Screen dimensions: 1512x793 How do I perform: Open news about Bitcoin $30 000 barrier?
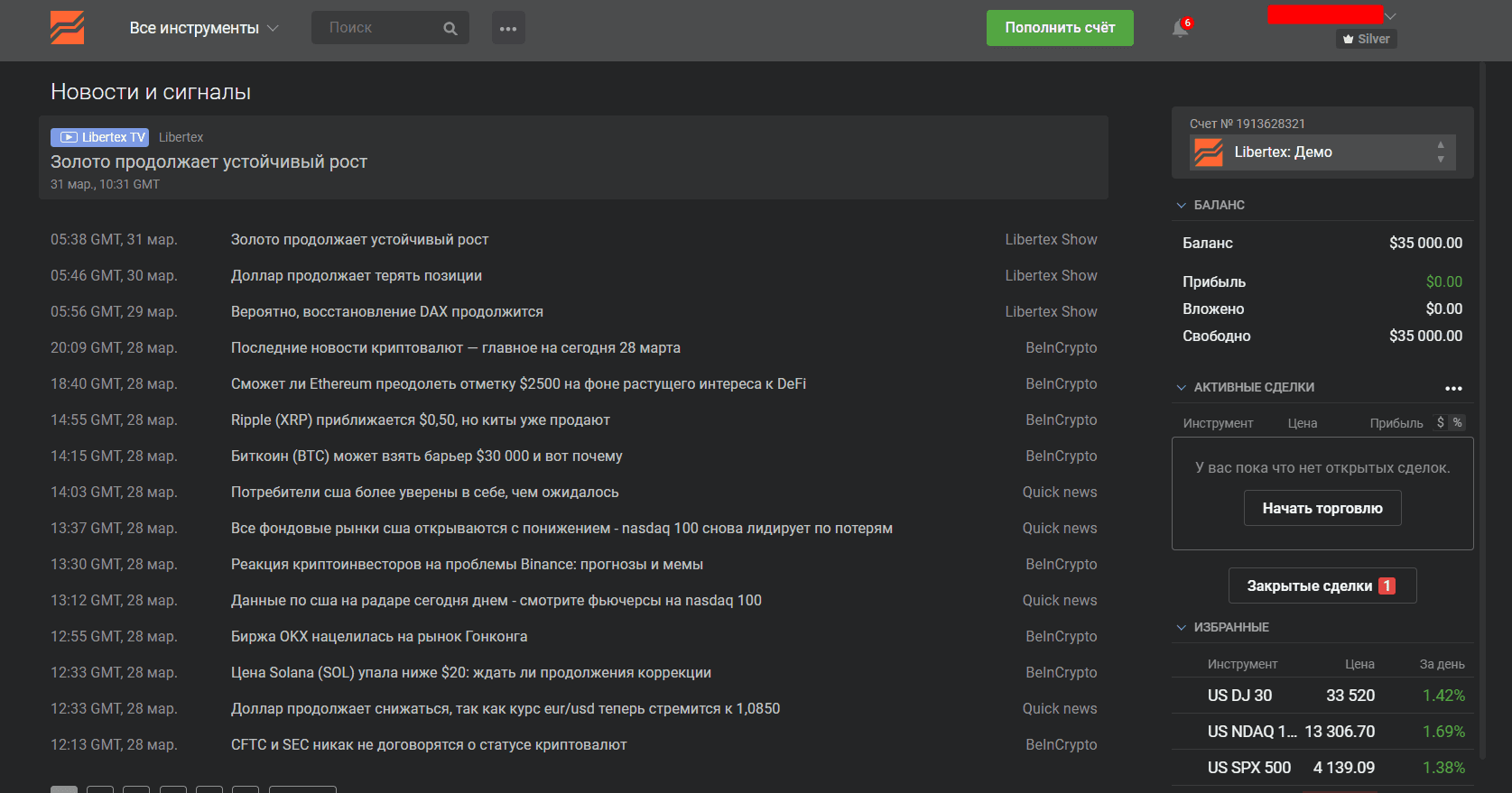[426, 456]
